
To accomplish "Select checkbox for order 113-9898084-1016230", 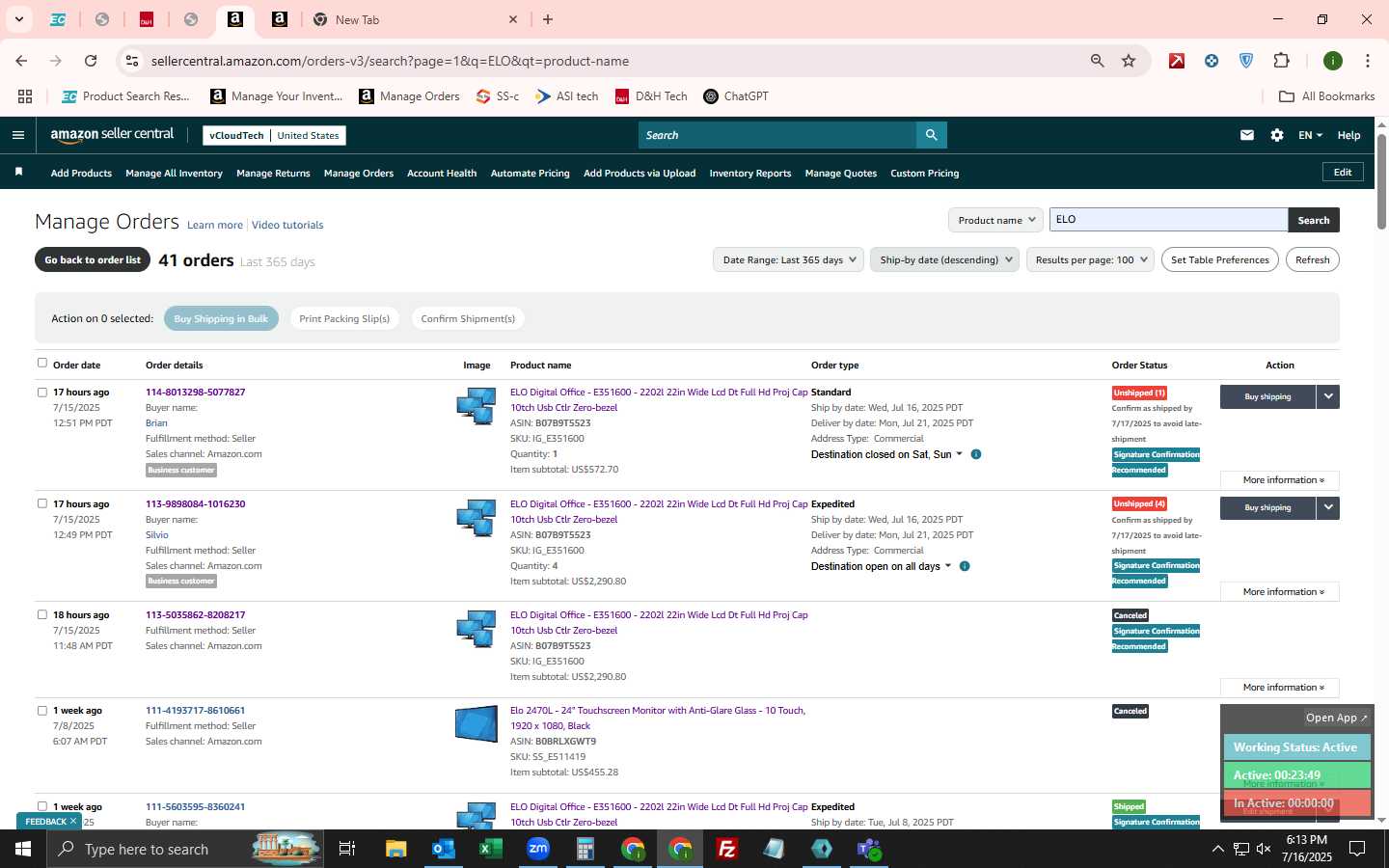I will (41, 503).
